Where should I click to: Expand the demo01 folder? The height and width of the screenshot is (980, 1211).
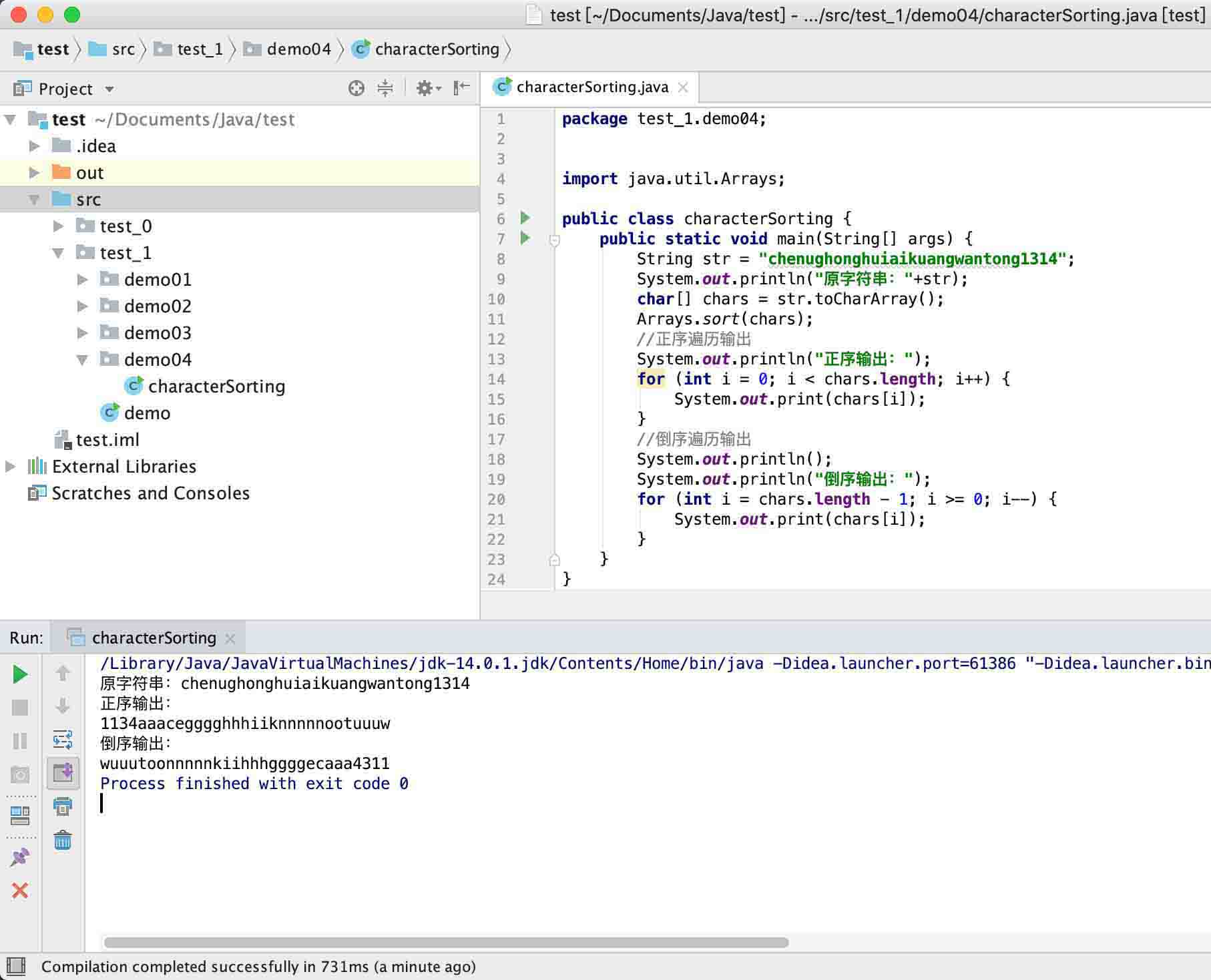83,280
